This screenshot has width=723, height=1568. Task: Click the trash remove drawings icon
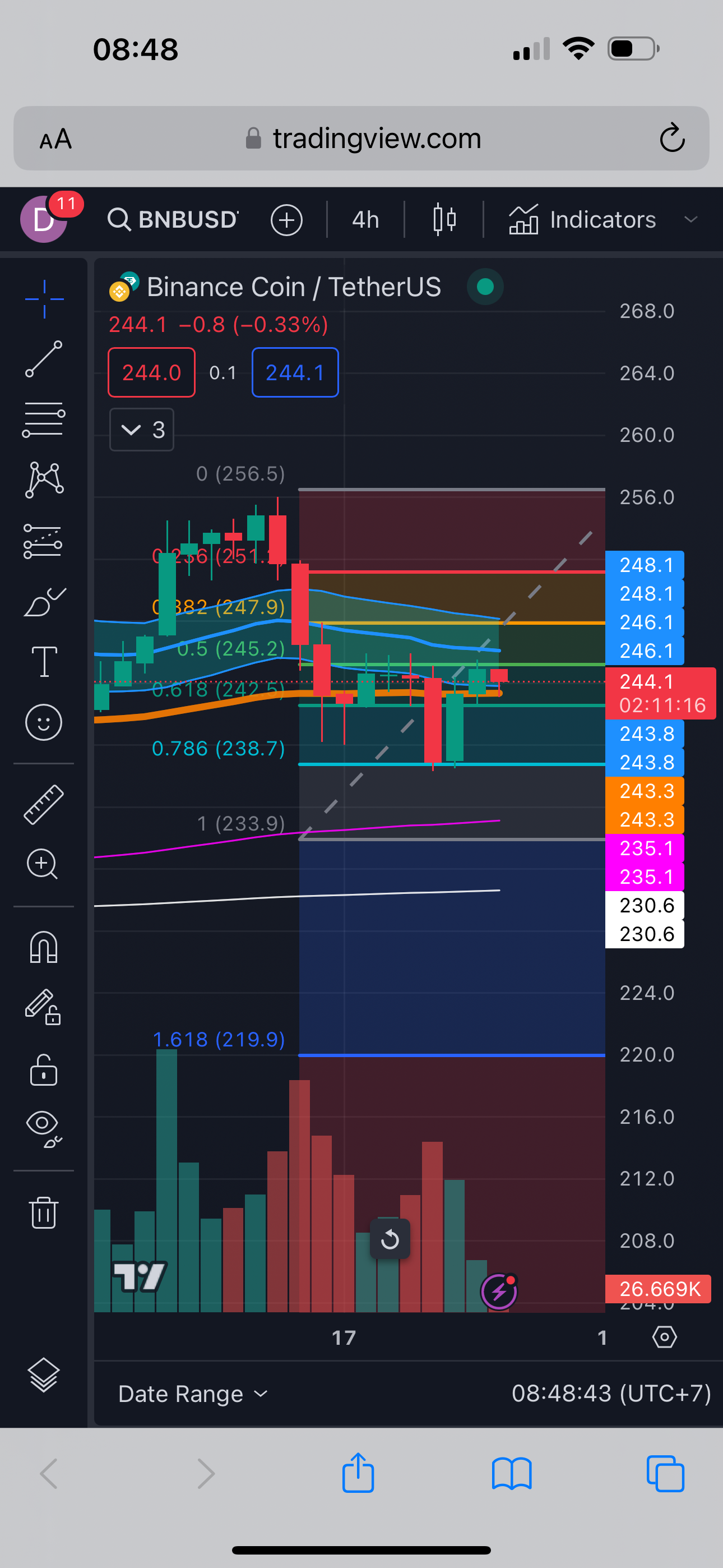tap(44, 1212)
